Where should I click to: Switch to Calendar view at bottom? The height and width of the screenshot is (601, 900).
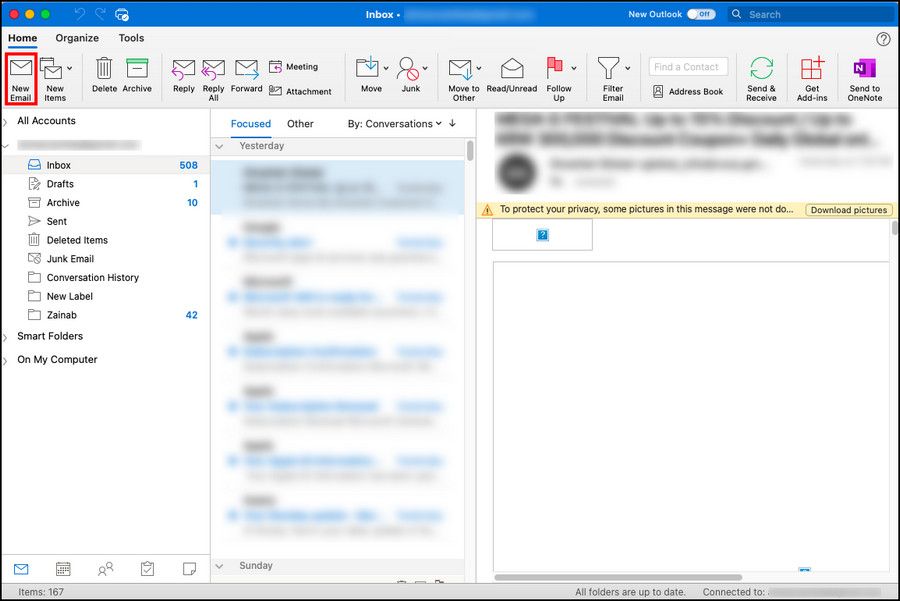coord(63,569)
